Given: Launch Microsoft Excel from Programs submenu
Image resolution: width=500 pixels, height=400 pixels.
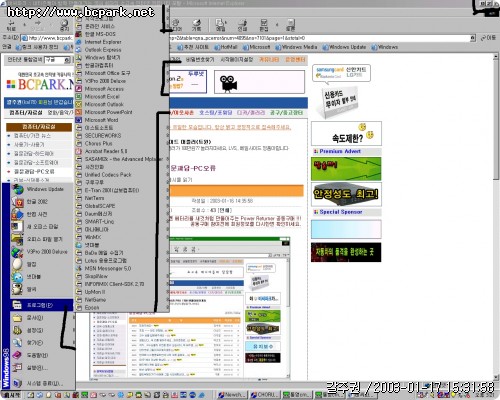Looking at the screenshot, I should tap(102, 96).
